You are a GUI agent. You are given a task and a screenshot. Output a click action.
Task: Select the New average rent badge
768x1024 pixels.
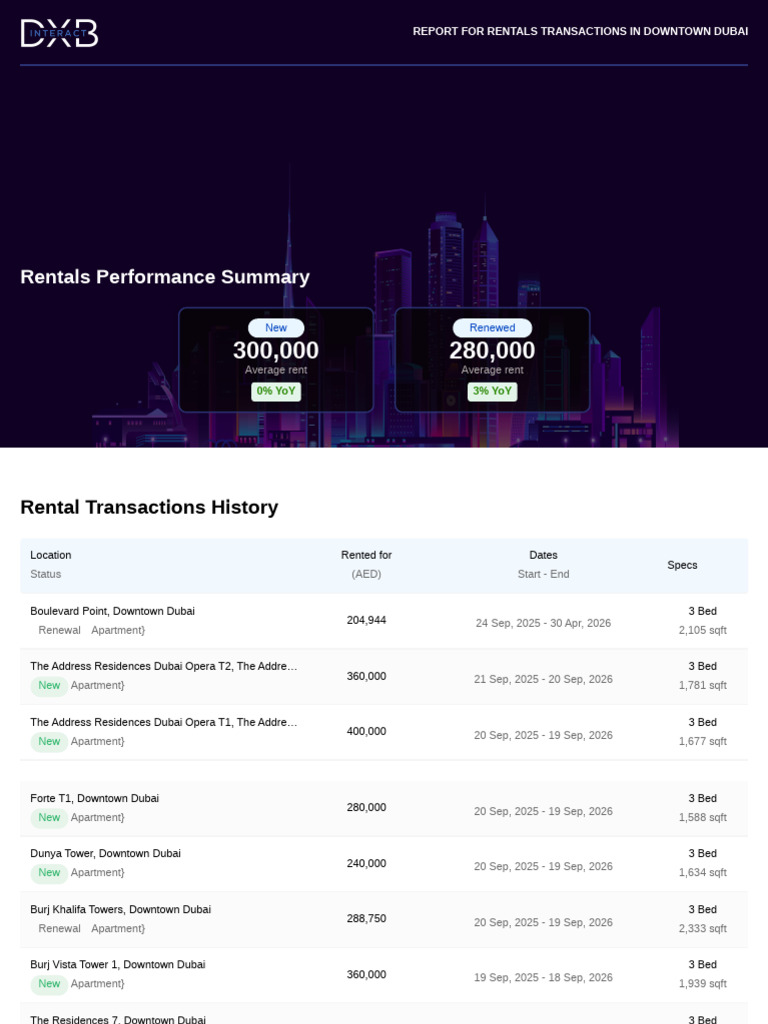click(276, 328)
